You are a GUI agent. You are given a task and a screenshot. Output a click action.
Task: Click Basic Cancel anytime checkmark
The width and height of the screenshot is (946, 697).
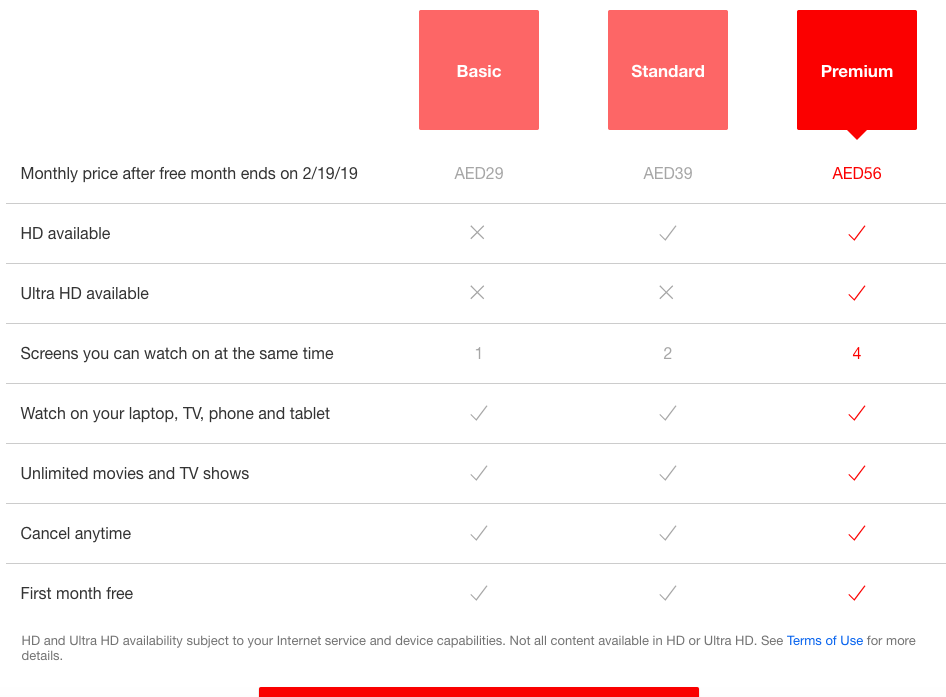click(478, 533)
